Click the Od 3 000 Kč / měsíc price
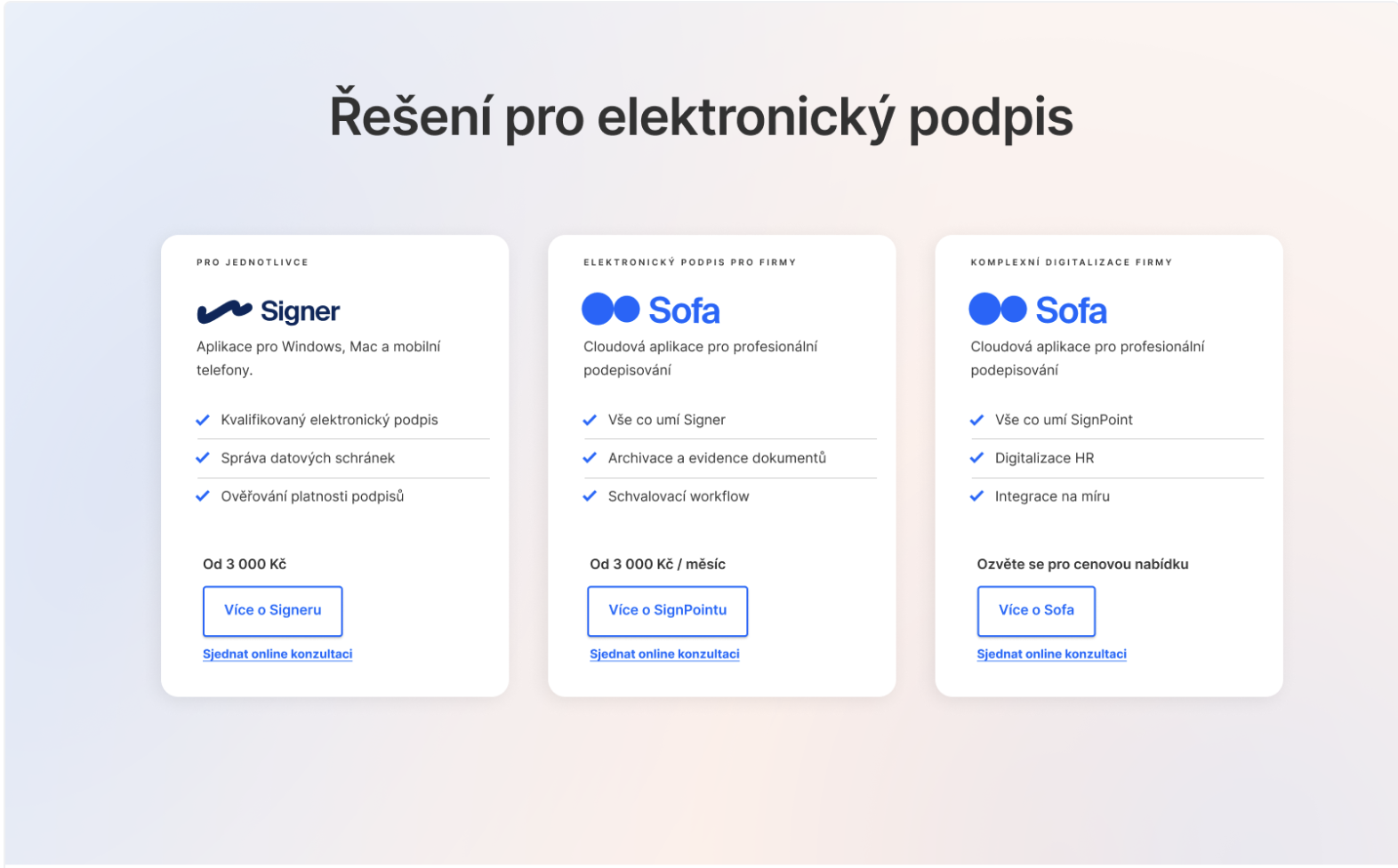The width and height of the screenshot is (1398, 868). pyautogui.click(x=657, y=565)
